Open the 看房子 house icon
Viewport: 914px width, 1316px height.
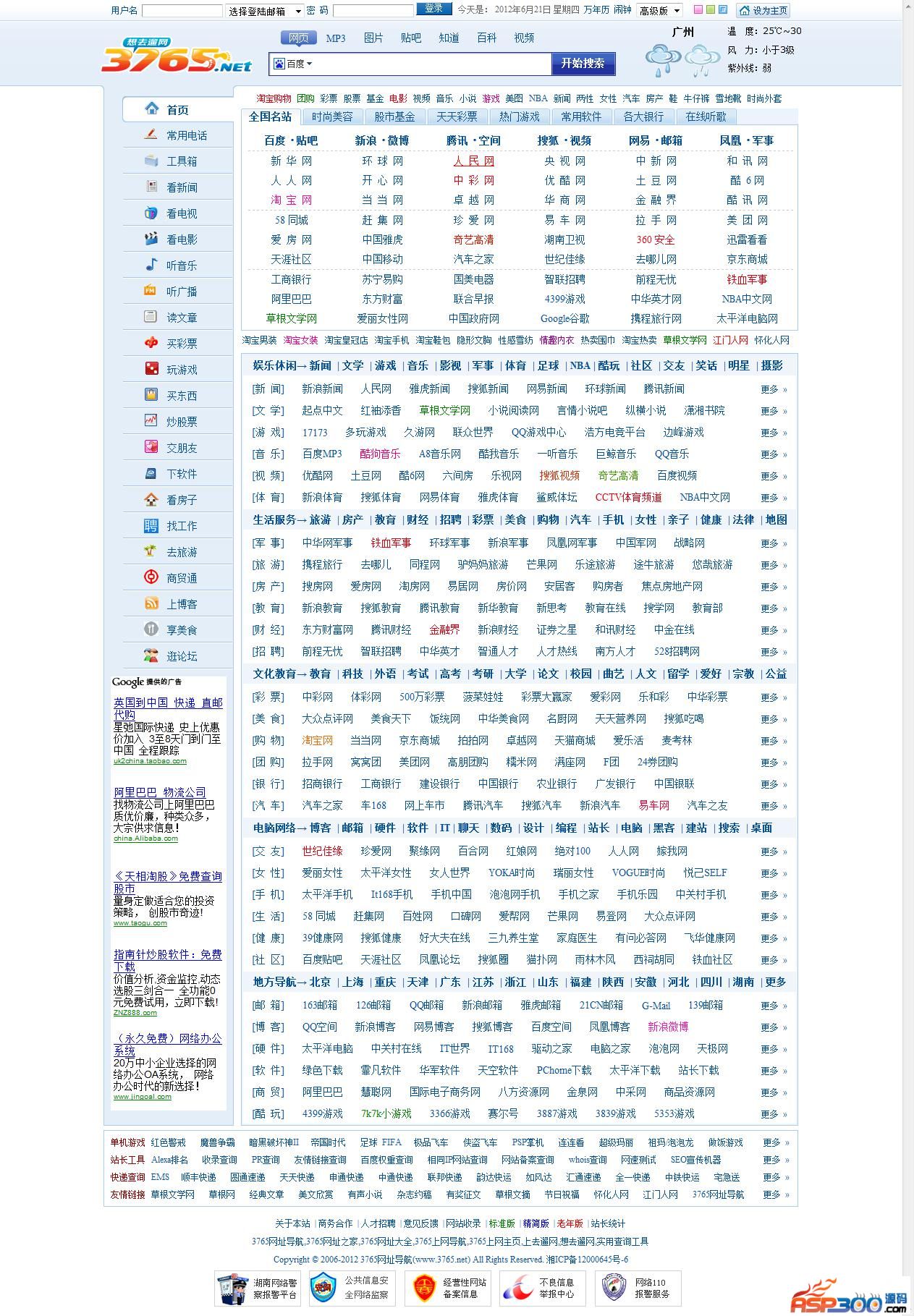[x=151, y=499]
